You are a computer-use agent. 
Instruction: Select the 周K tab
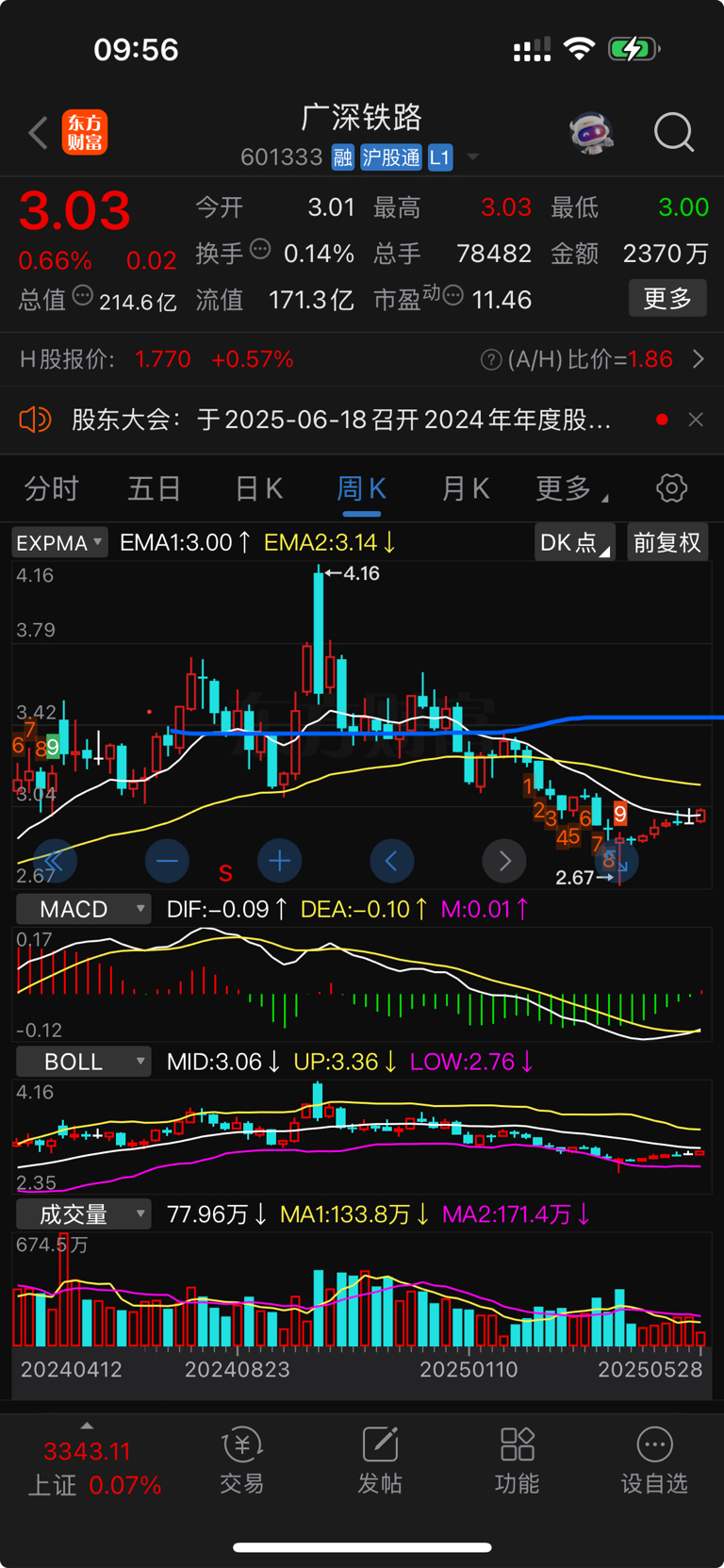click(x=362, y=488)
